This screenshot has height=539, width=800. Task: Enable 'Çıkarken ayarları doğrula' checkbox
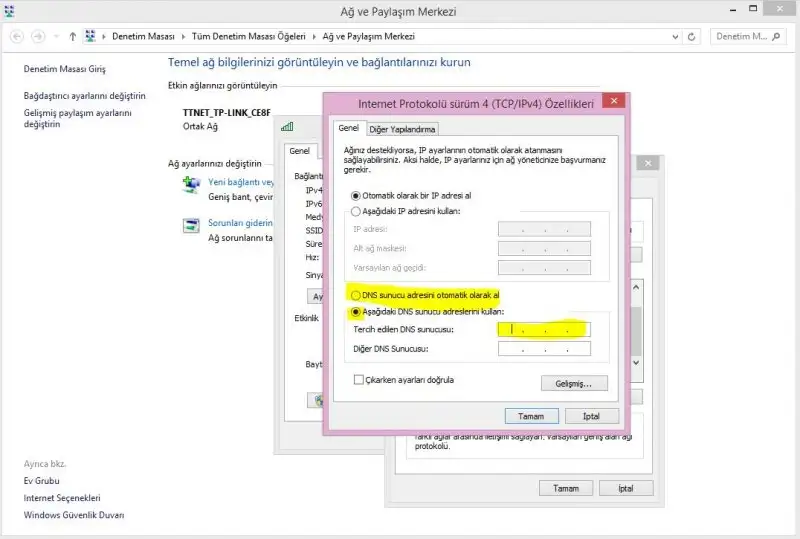[x=359, y=380]
